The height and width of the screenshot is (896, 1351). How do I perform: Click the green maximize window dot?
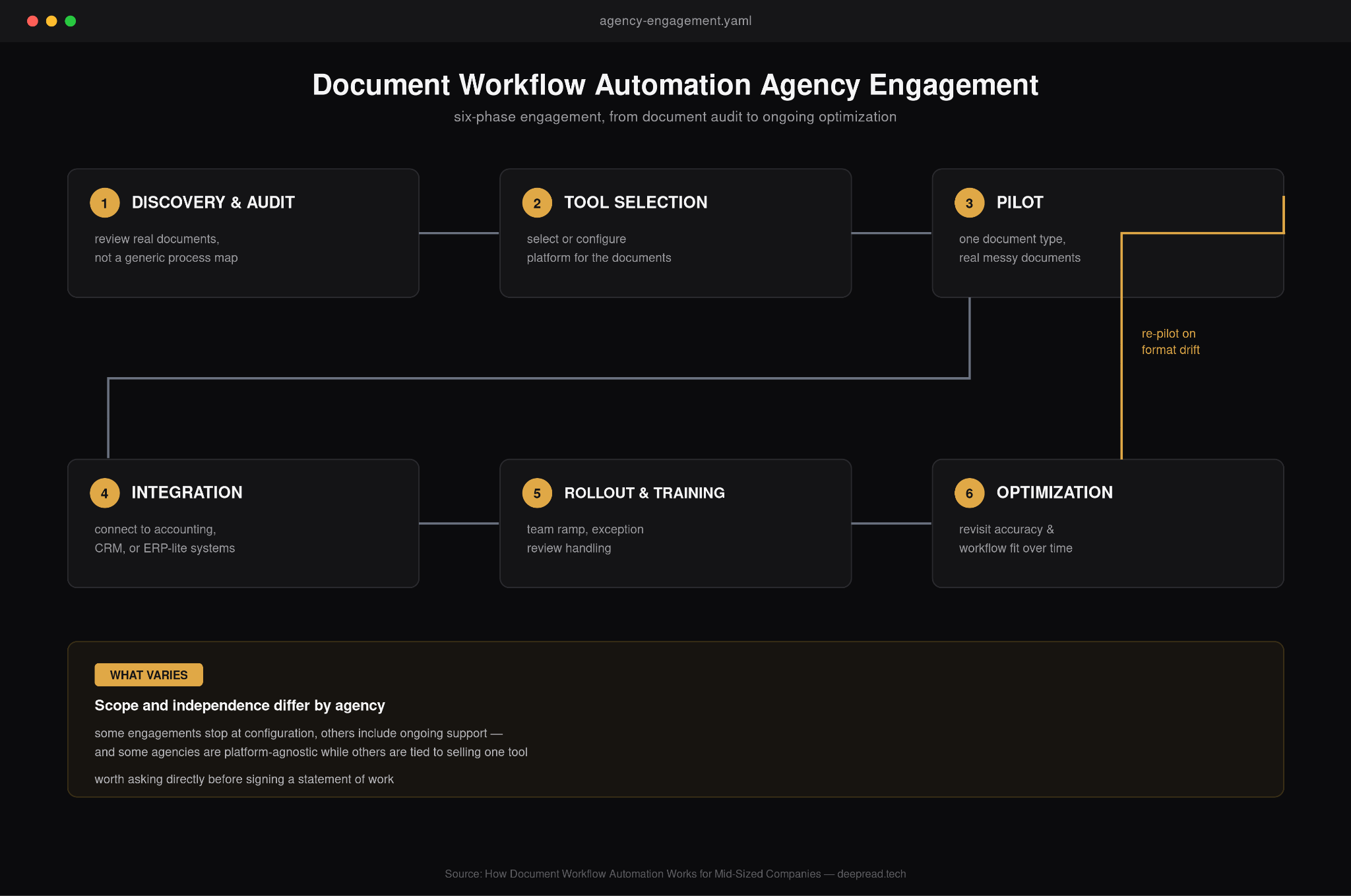pyautogui.click(x=71, y=21)
